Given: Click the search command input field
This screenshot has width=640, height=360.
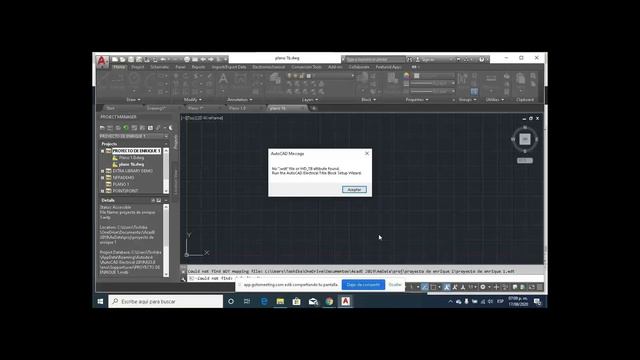Looking at the screenshot, I should [375, 60].
